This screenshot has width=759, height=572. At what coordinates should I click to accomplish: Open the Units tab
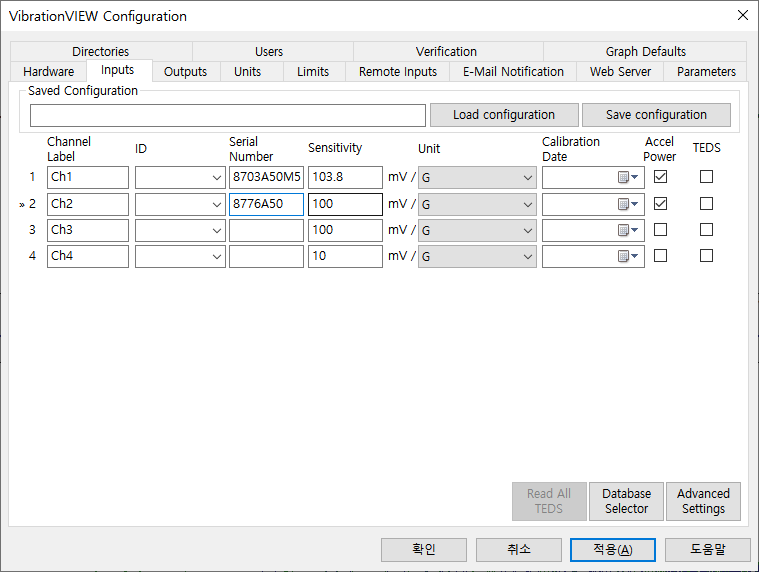pyautogui.click(x=247, y=72)
